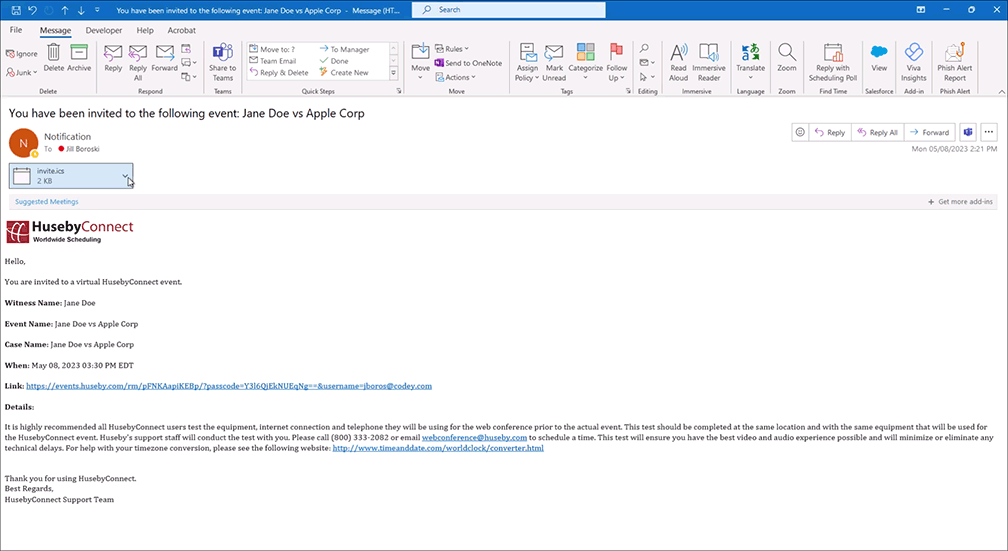Click Forward in message header
This screenshot has width=1008, height=551.
pyautogui.click(x=930, y=132)
